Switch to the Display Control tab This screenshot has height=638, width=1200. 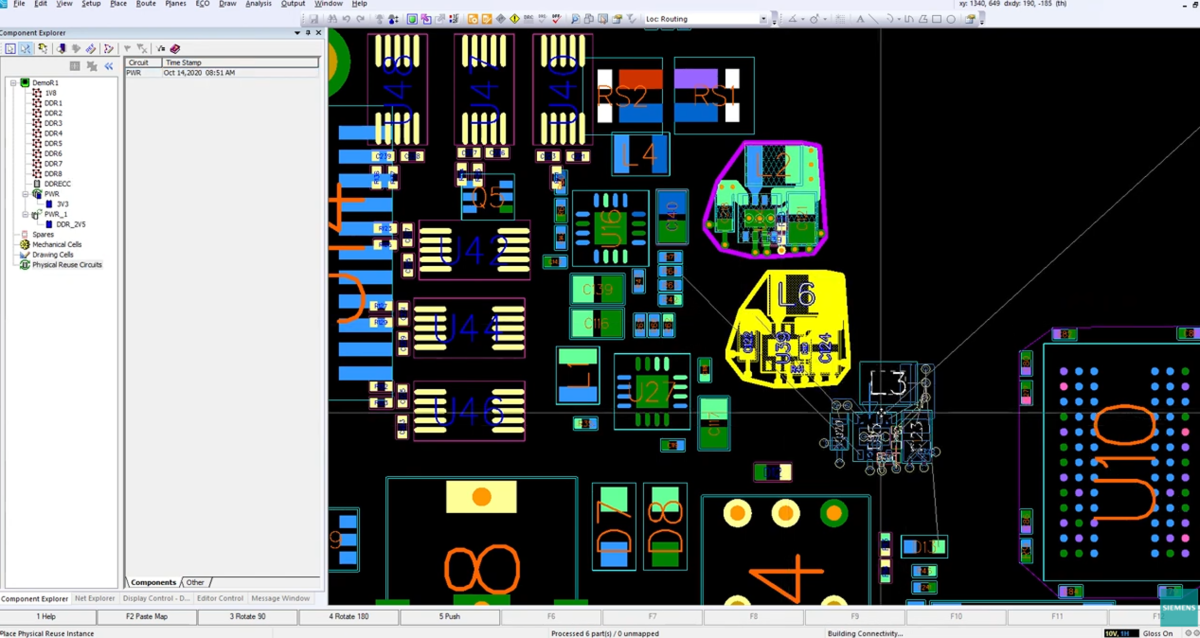point(155,598)
